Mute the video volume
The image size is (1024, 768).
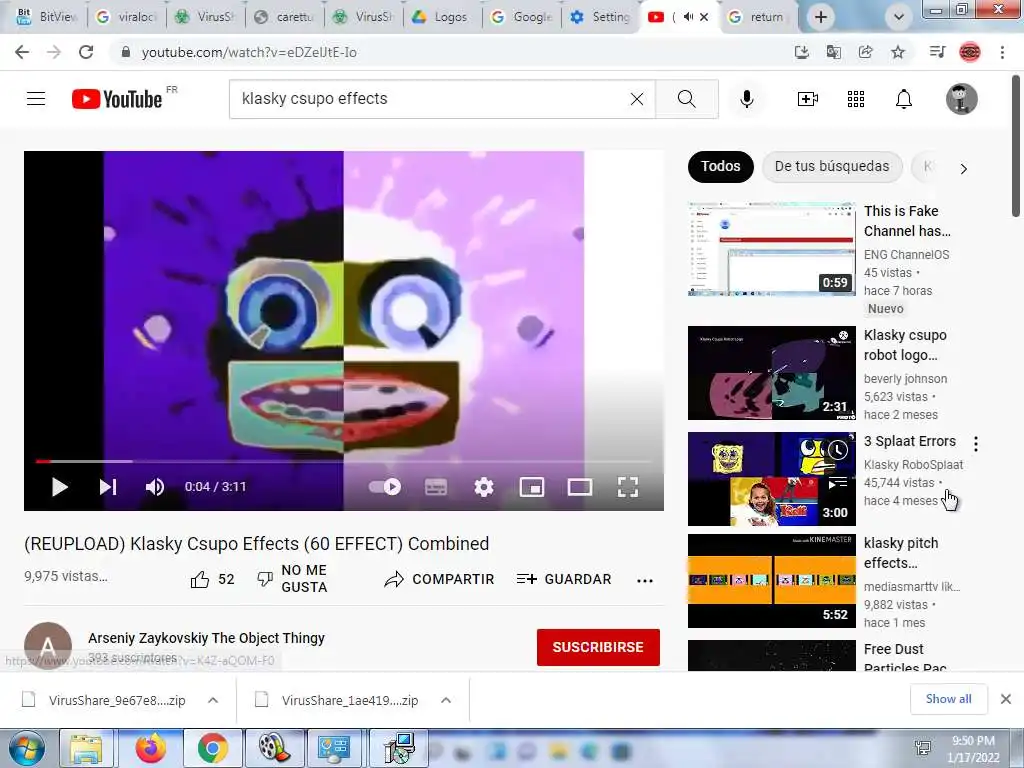(x=155, y=487)
